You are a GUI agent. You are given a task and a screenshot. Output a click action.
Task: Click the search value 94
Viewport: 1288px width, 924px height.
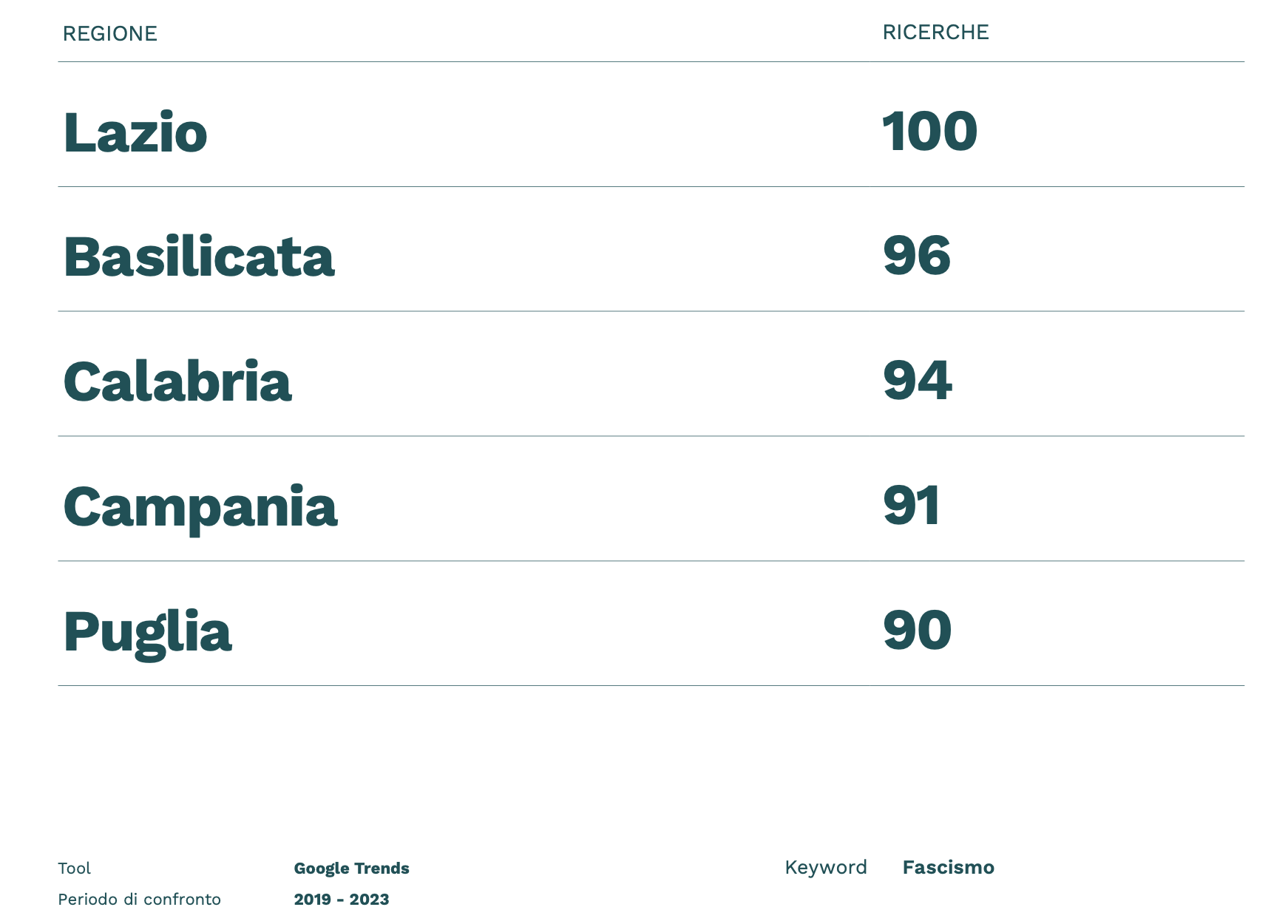(x=918, y=381)
